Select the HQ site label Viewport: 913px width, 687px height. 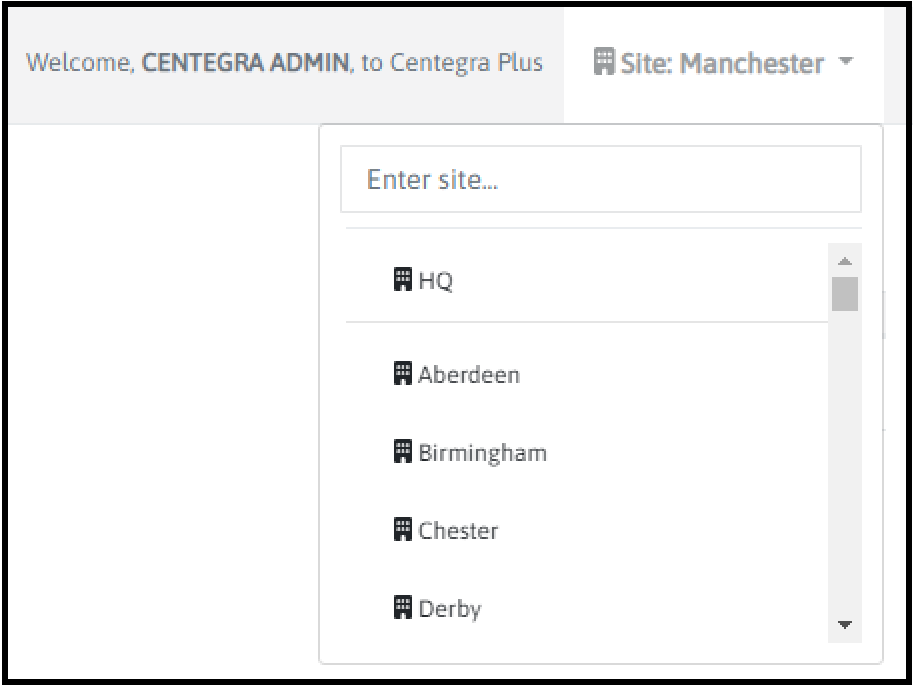click(x=436, y=282)
